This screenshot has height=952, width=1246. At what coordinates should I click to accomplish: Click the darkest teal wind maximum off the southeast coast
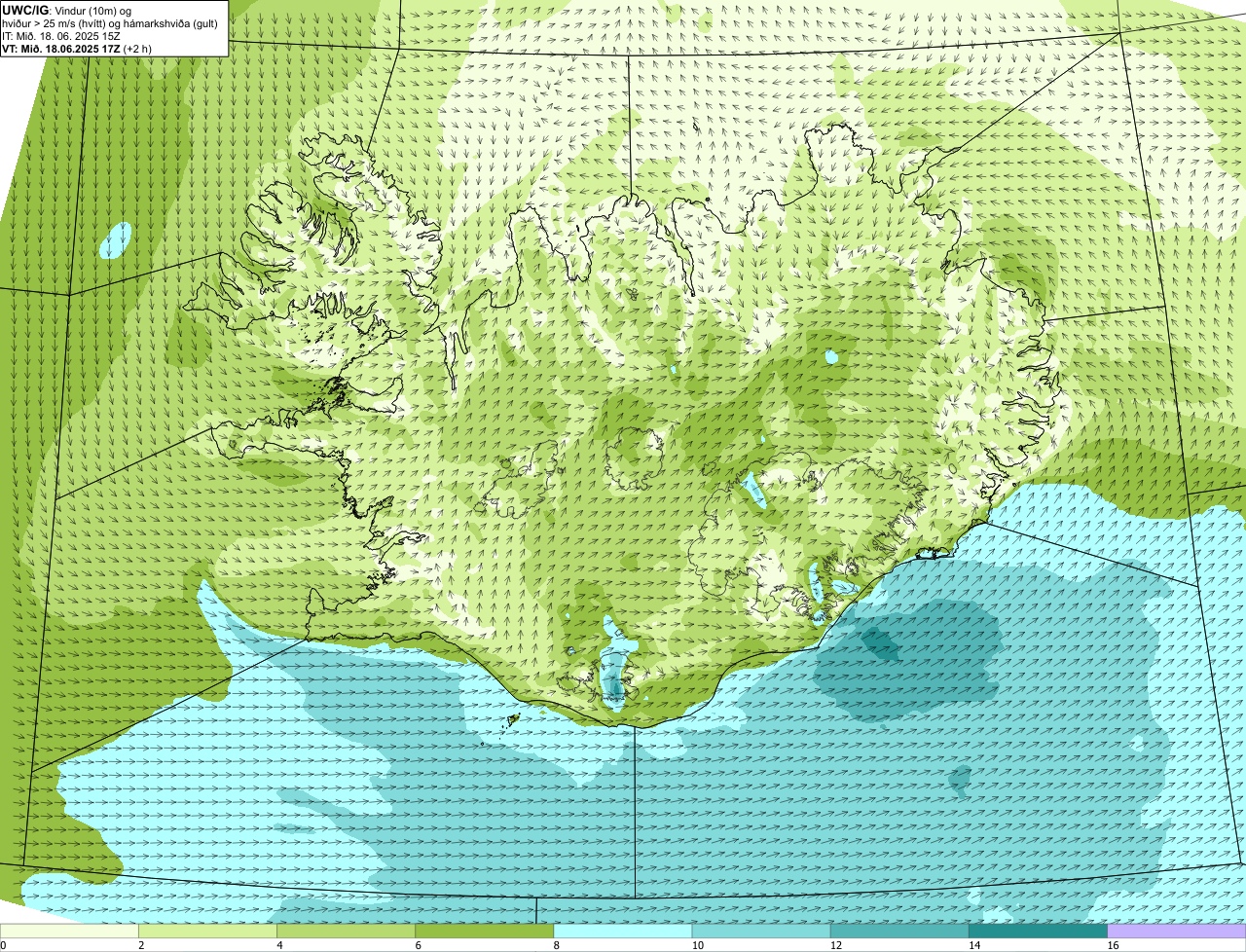(881, 643)
